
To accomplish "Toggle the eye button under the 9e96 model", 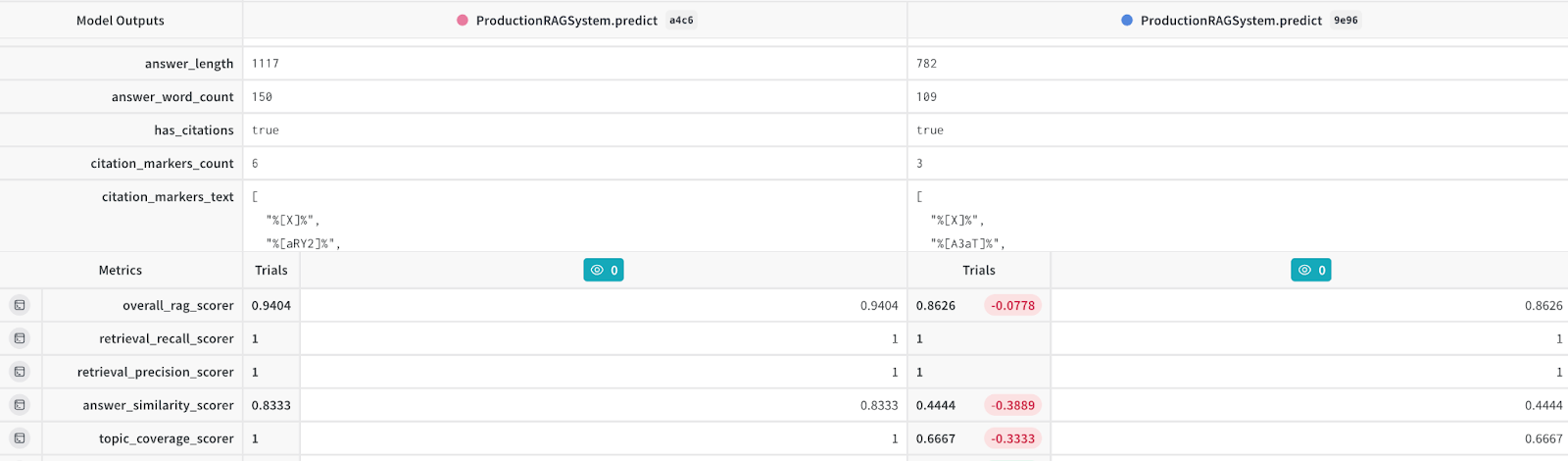I will point(1310,270).
